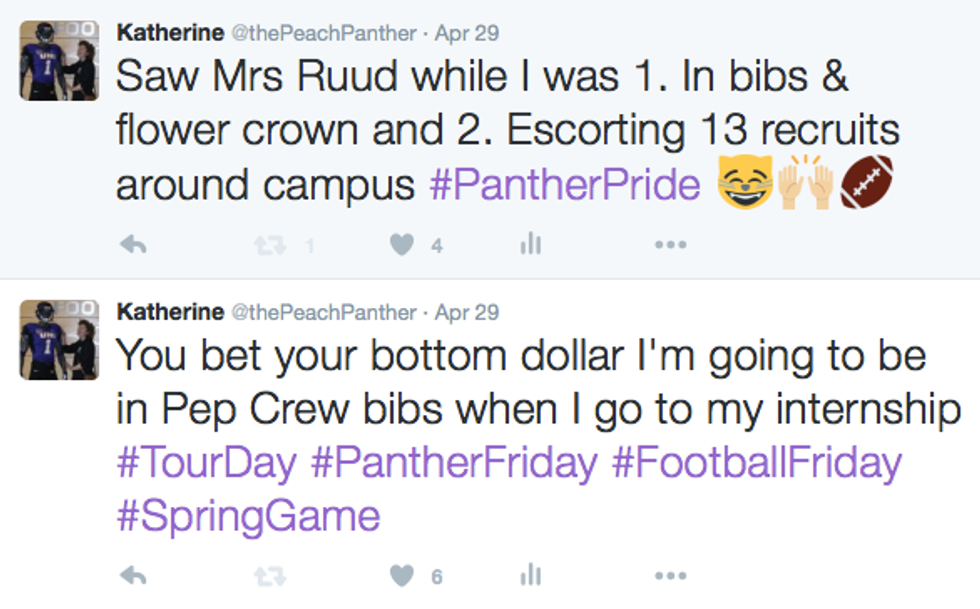Open more options on the second tweet
The image size is (980, 609).
pos(670,575)
